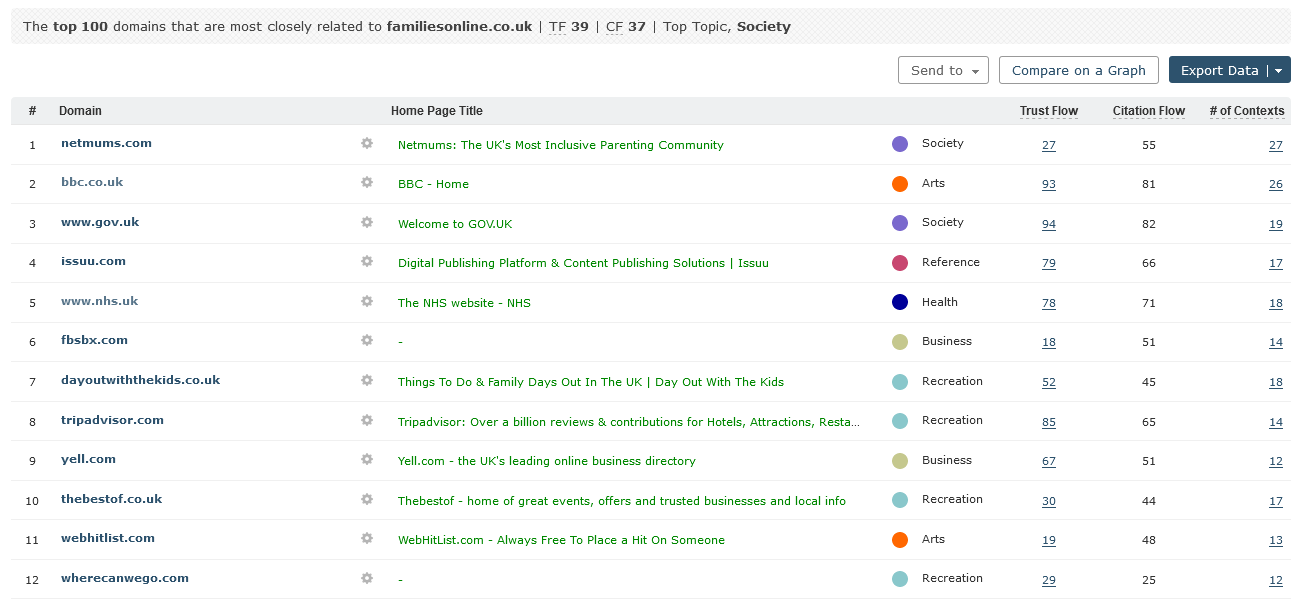The image size is (1307, 599).
Task: Open Netmums Inclusive Parenting Community title link
Action: click(x=560, y=145)
